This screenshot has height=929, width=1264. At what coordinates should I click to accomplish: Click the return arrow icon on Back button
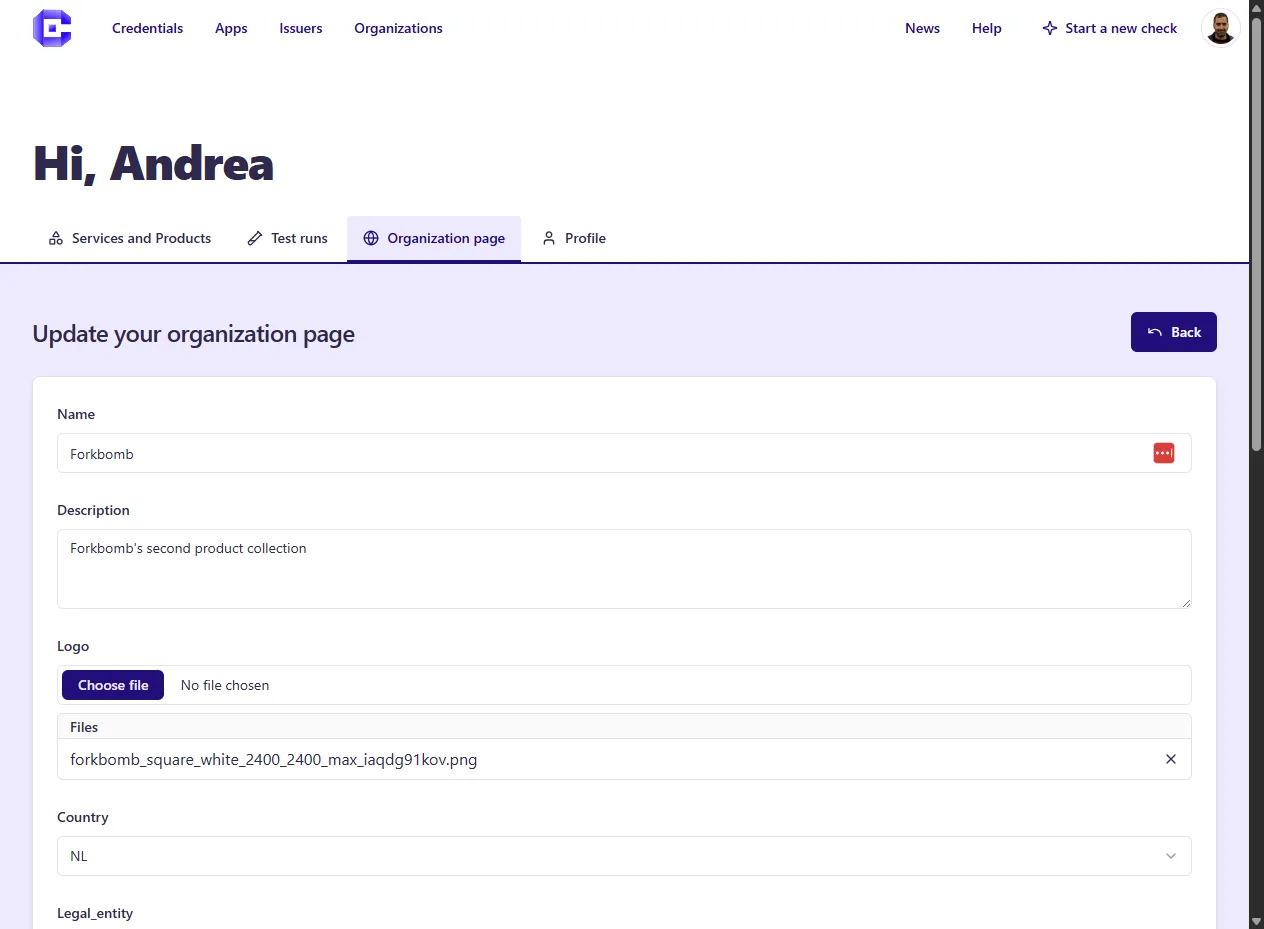point(1155,332)
